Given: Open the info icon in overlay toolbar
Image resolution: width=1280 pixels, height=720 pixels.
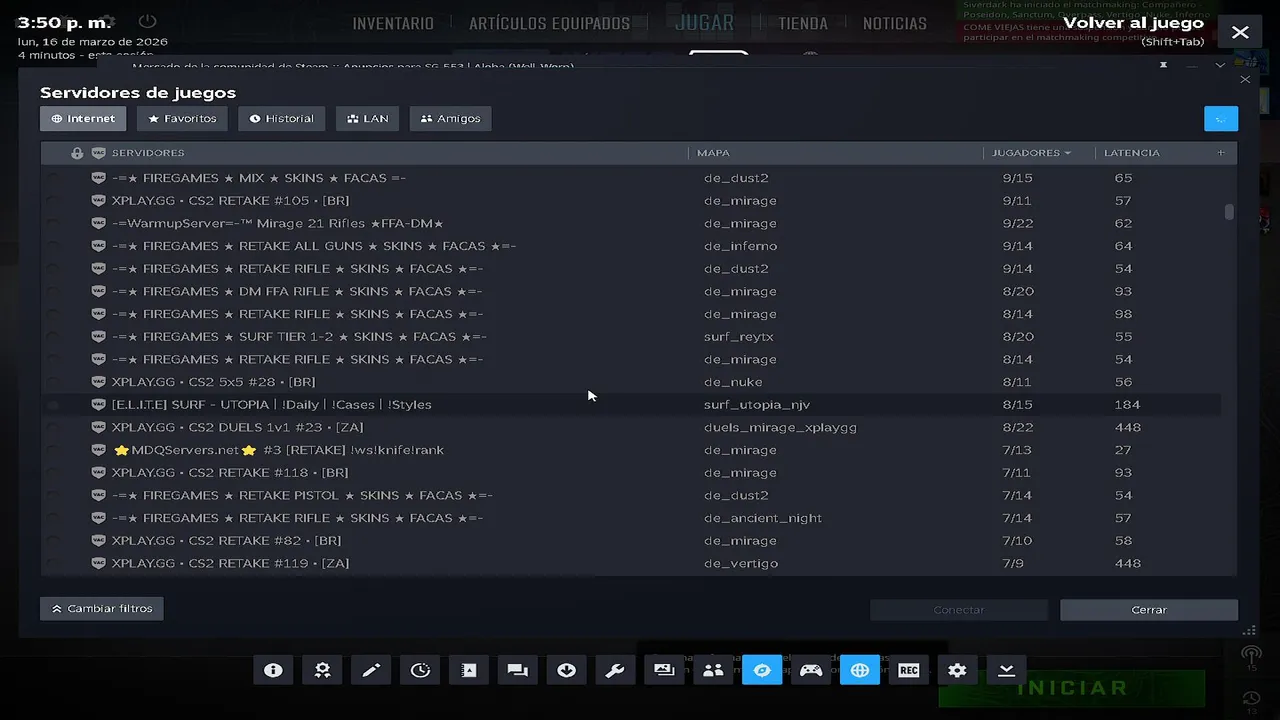Looking at the screenshot, I should pyautogui.click(x=273, y=670).
